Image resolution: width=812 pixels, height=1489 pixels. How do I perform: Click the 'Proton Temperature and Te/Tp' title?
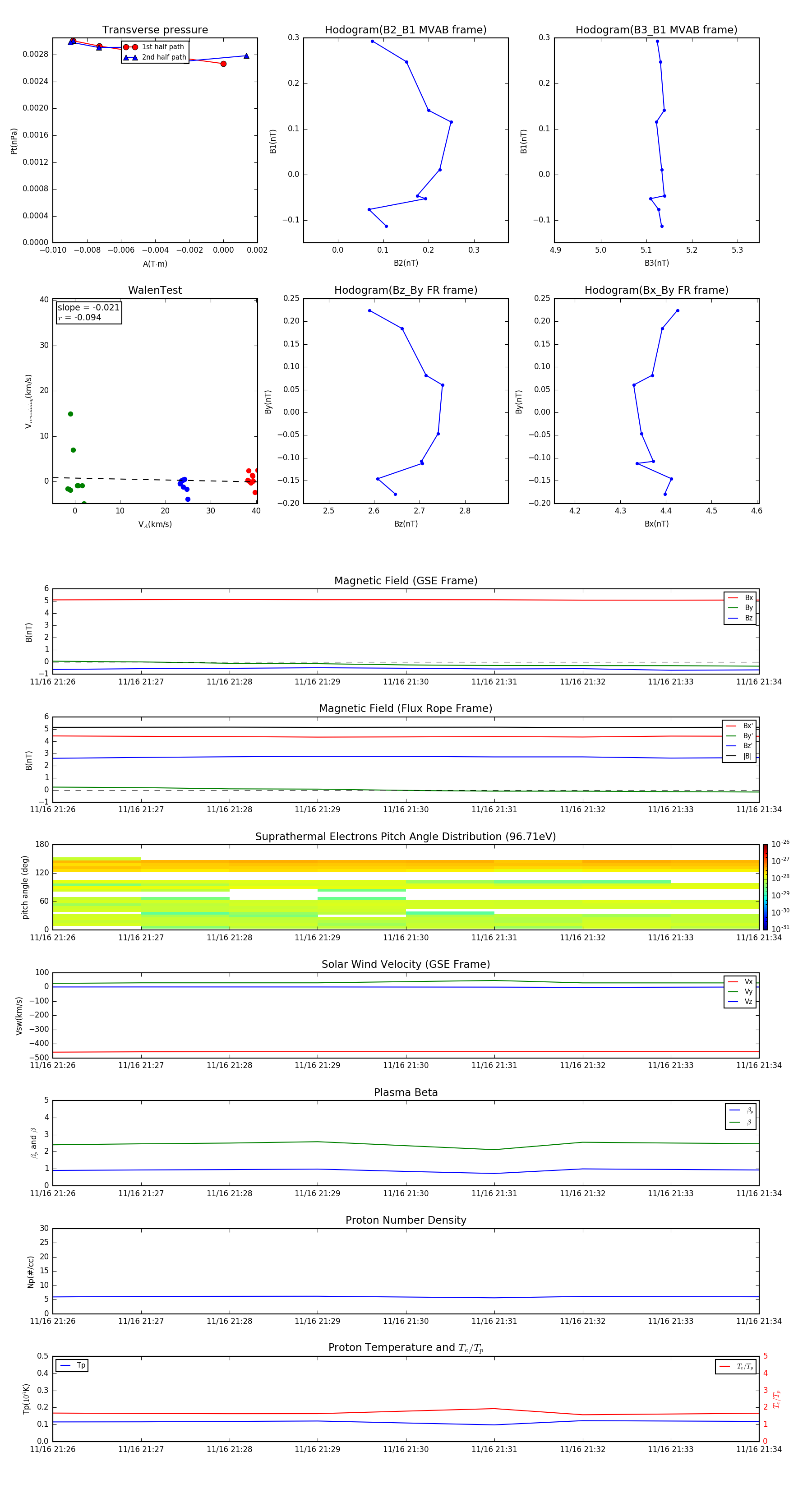pos(406,1348)
